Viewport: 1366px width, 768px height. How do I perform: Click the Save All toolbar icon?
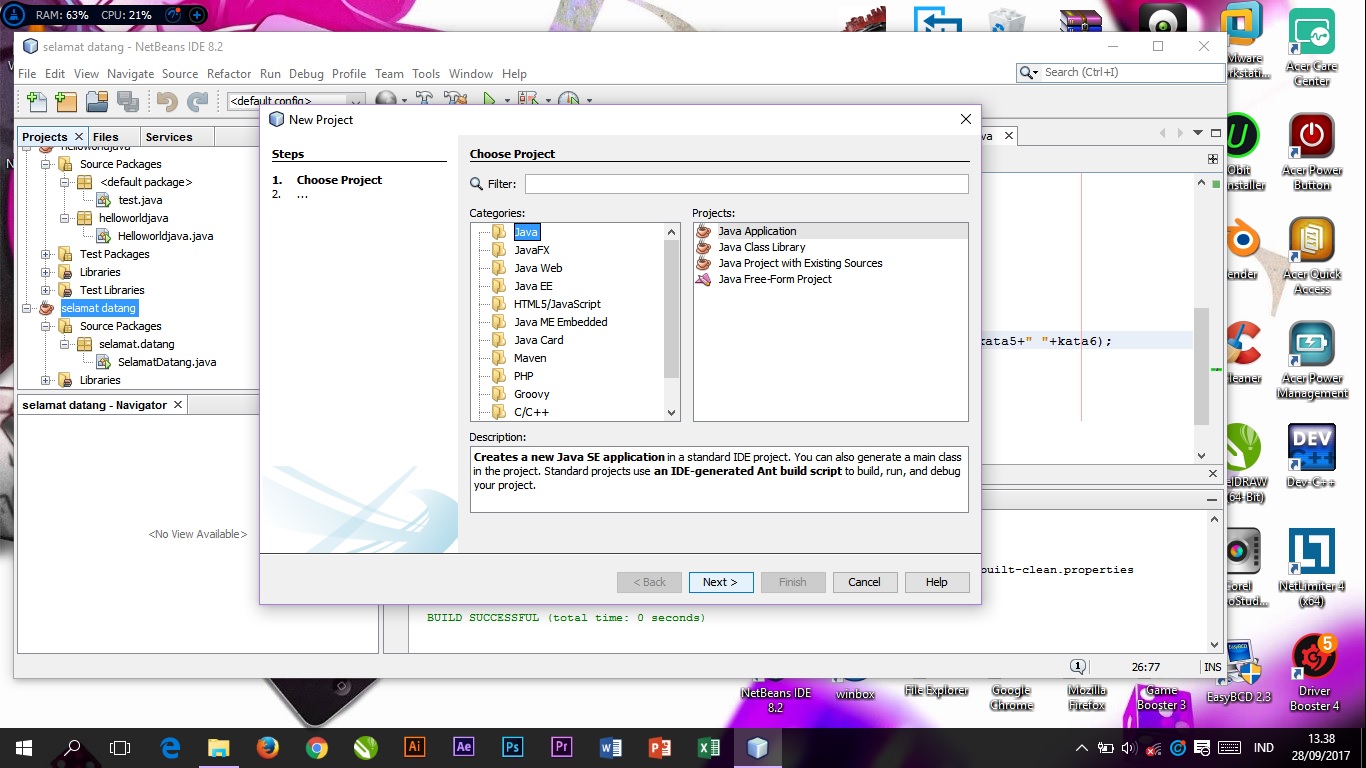click(127, 100)
